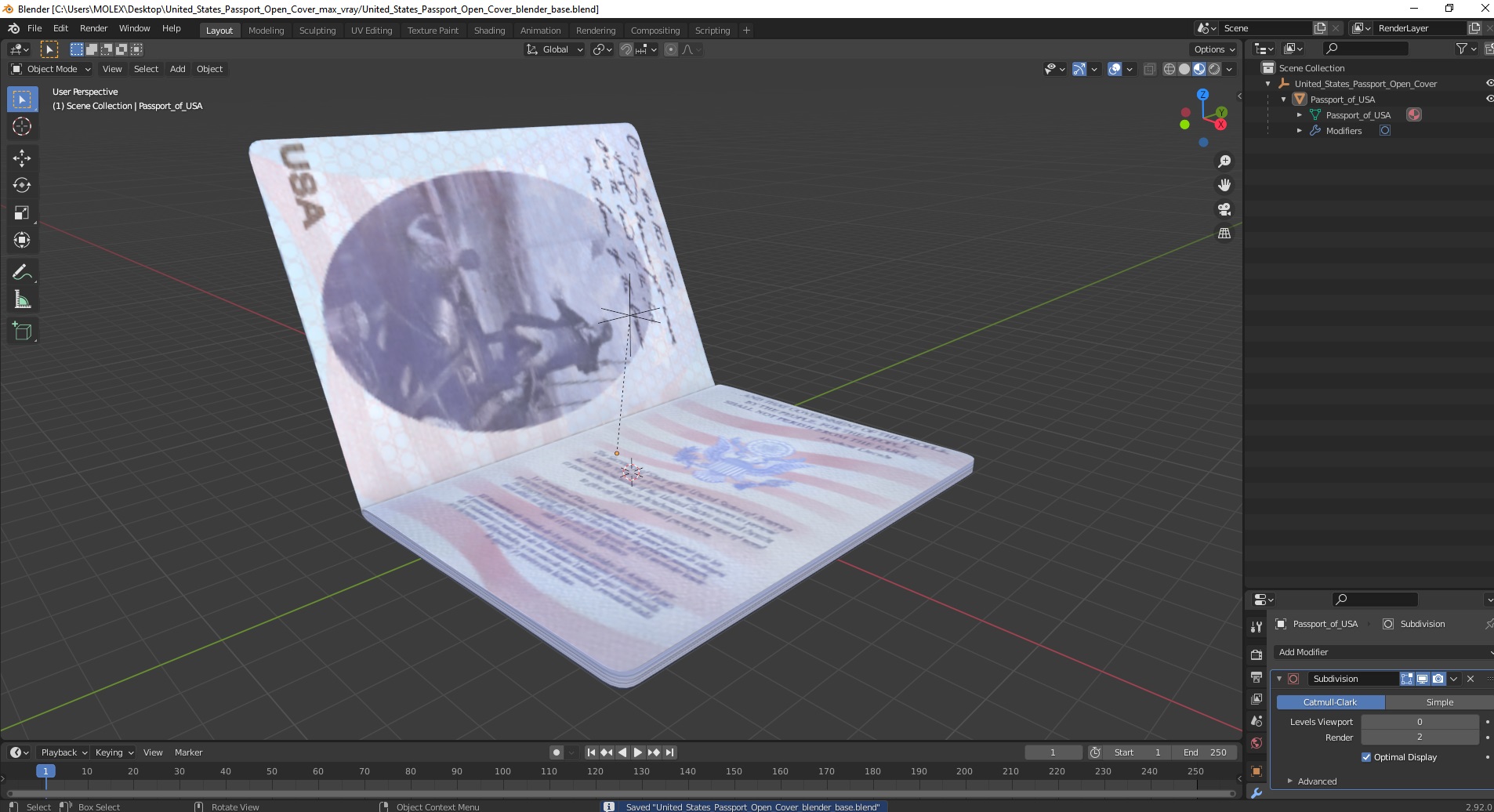The image size is (1494, 812).
Task: Select the Cursor tool
Action: click(x=22, y=127)
